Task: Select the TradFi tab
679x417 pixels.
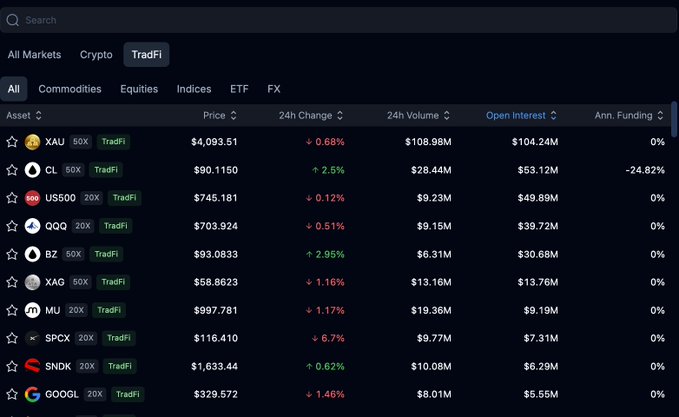Action: (146, 55)
